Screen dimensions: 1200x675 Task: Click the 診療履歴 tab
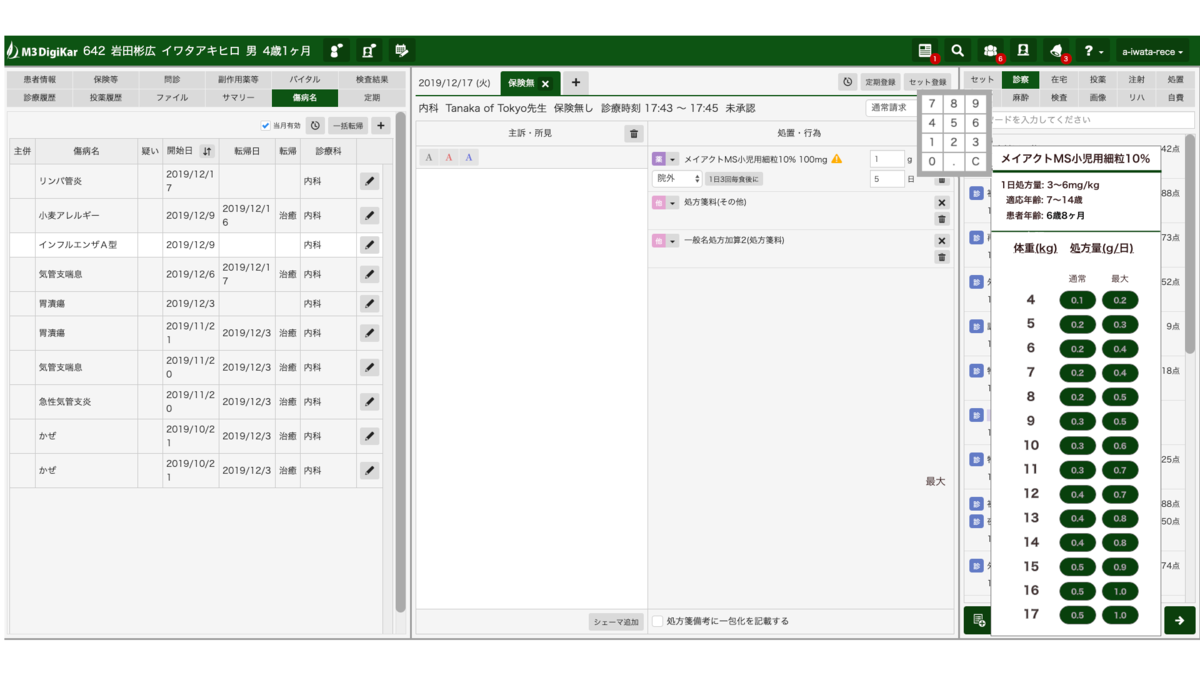[40, 98]
